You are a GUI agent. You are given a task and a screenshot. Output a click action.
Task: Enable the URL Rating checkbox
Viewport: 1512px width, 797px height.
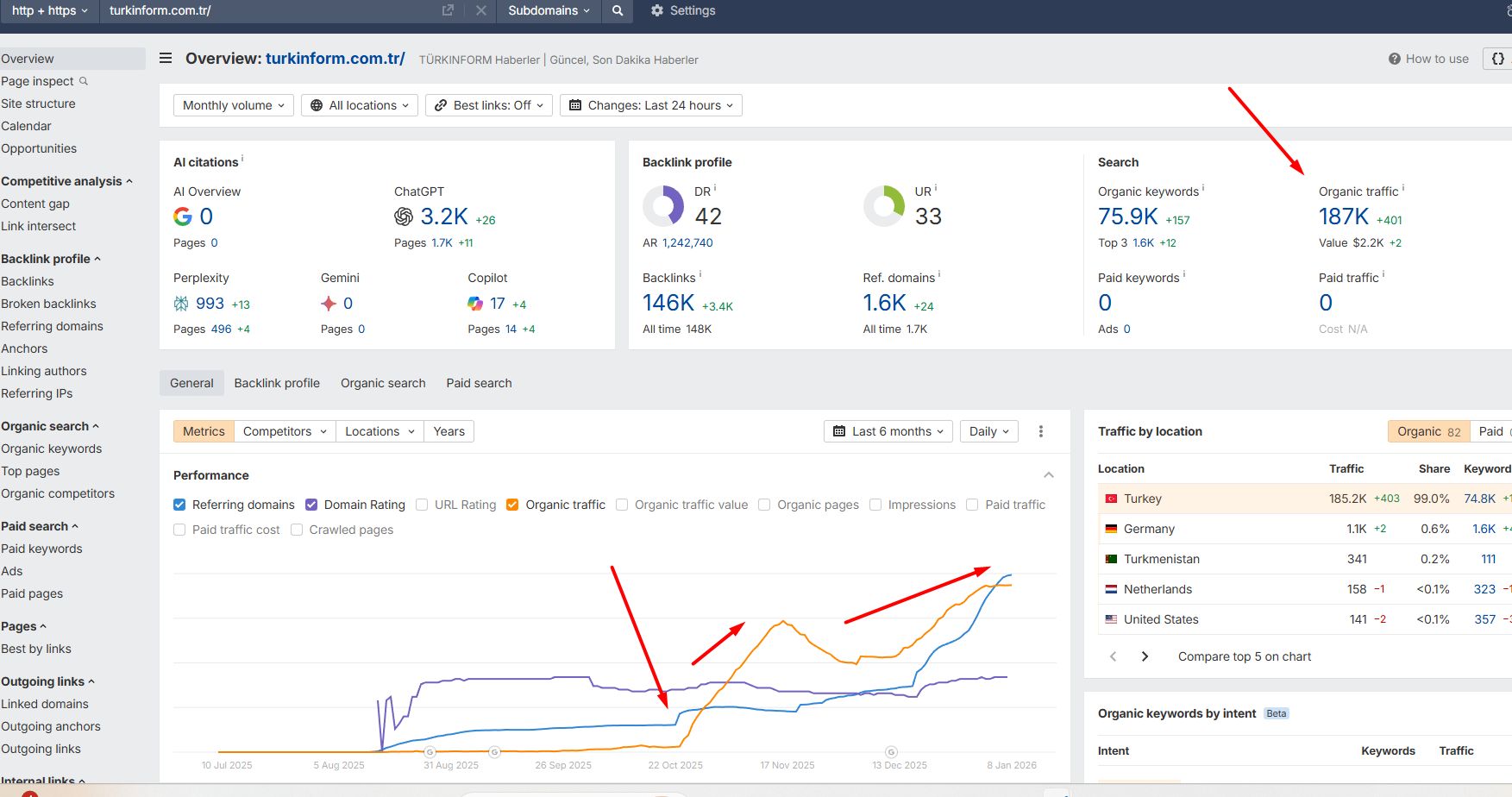tap(422, 505)
